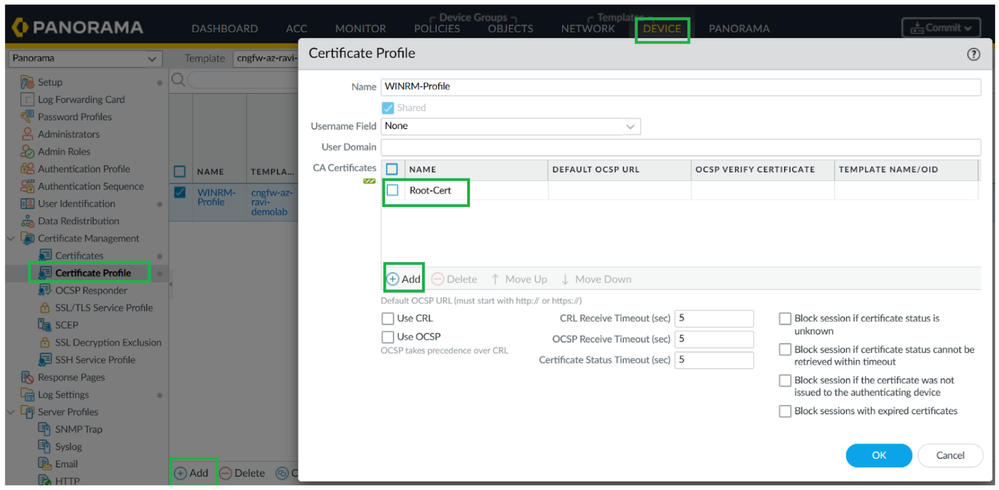Select the OCSP Responder sidebar icon
This screenshot has height=490, width=999.
coord(45,291)
